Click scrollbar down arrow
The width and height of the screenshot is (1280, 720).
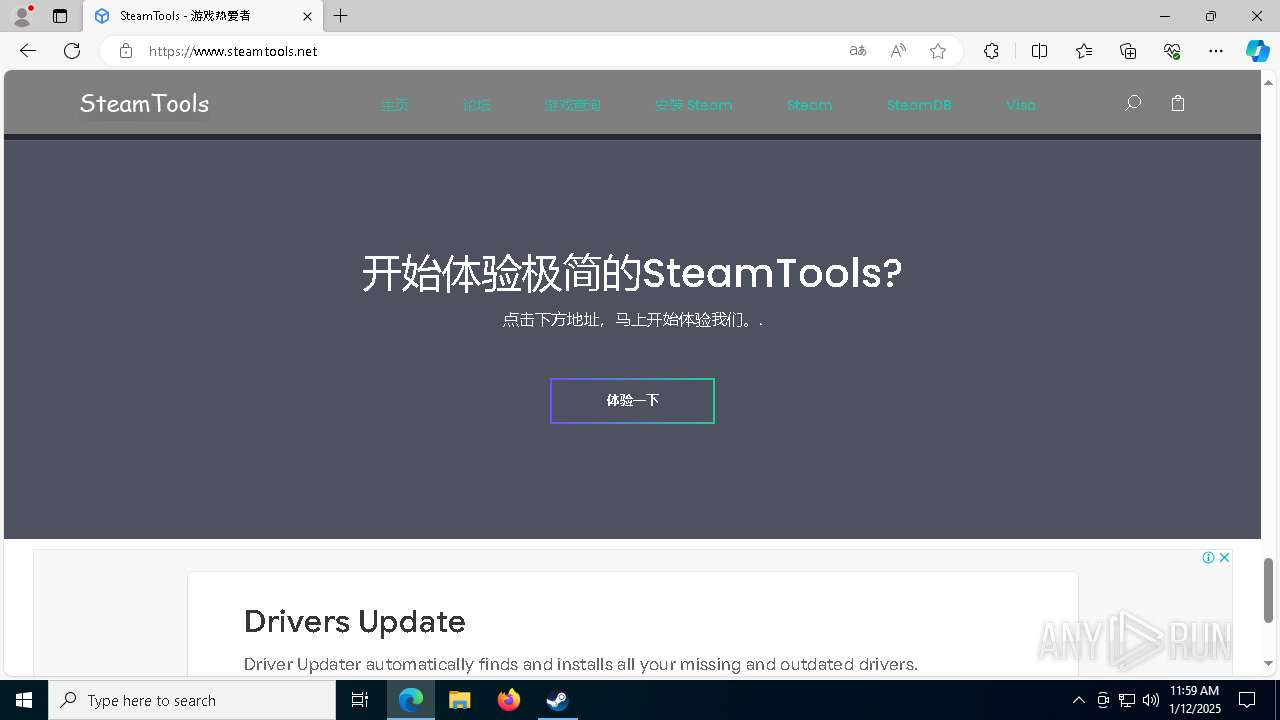point(1268,664)
